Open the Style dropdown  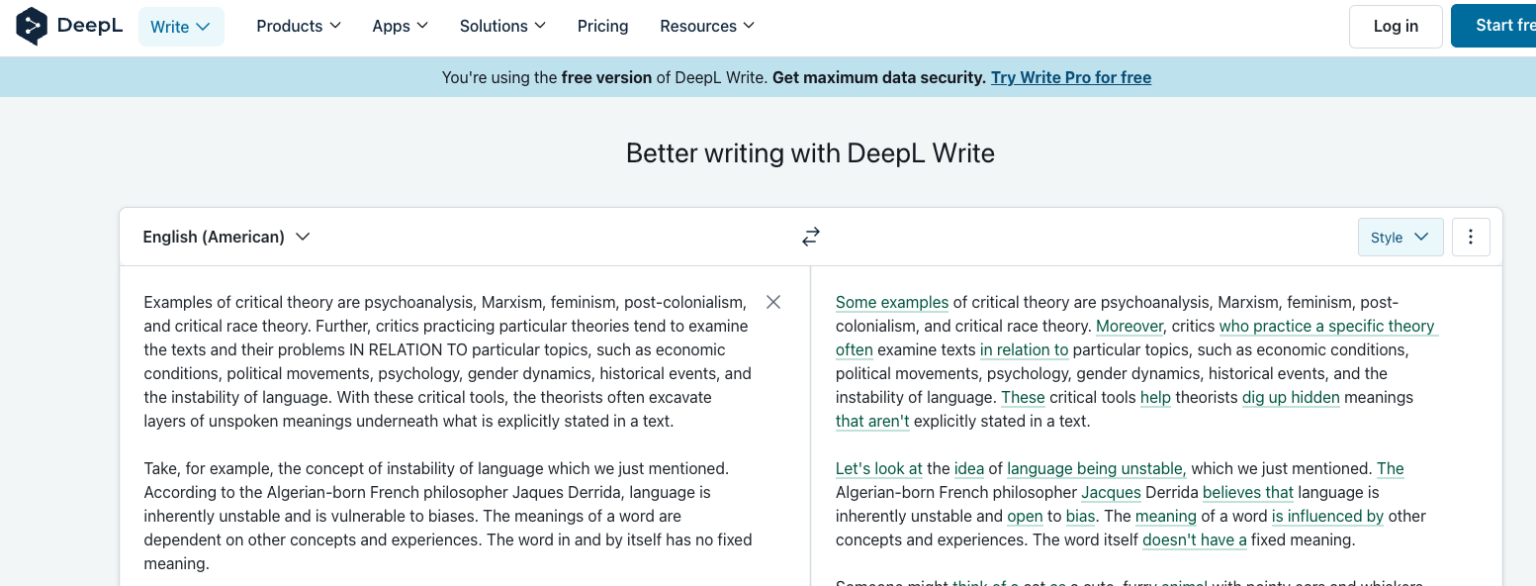(x=1400, y=237)
